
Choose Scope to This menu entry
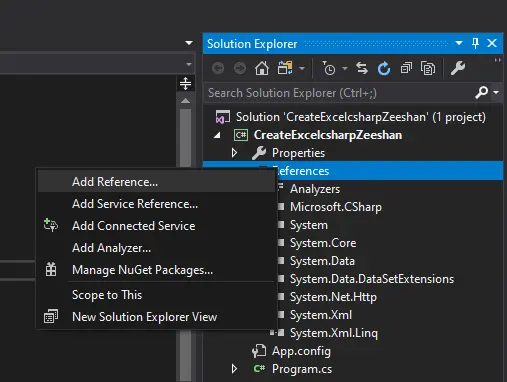pos(156,295)
